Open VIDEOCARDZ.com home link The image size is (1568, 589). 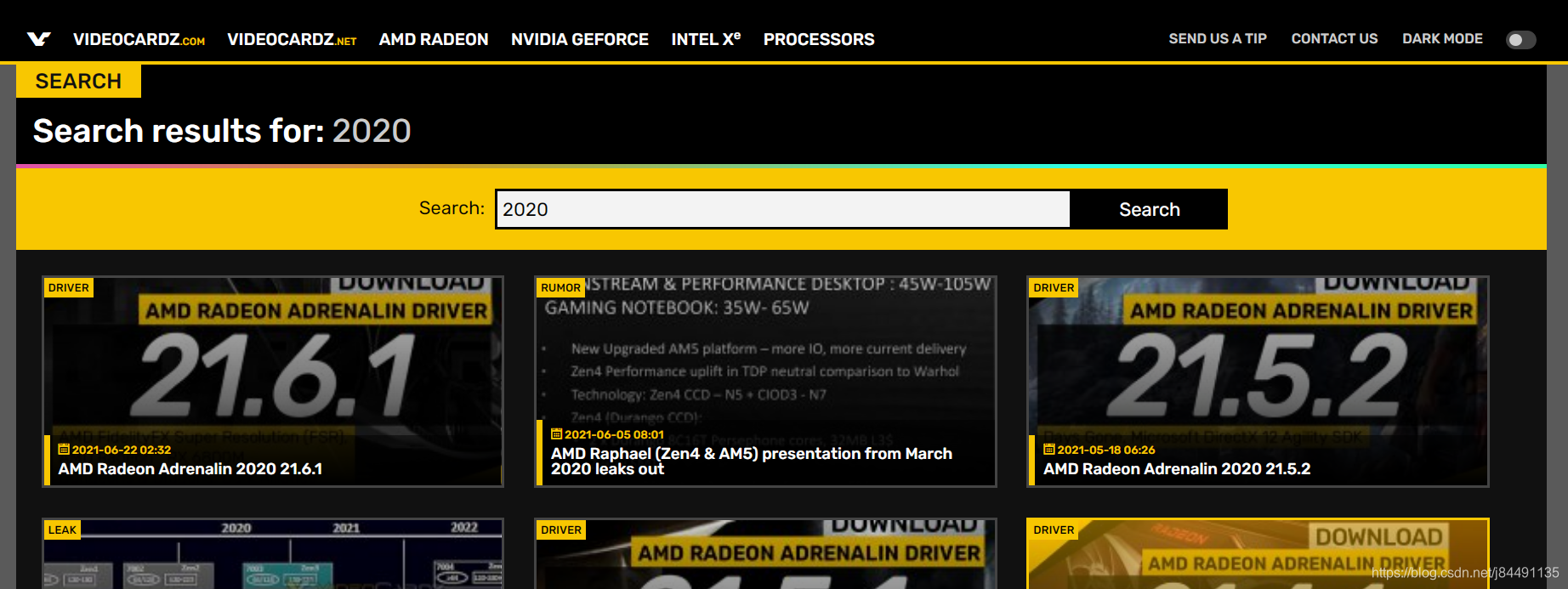139,39
